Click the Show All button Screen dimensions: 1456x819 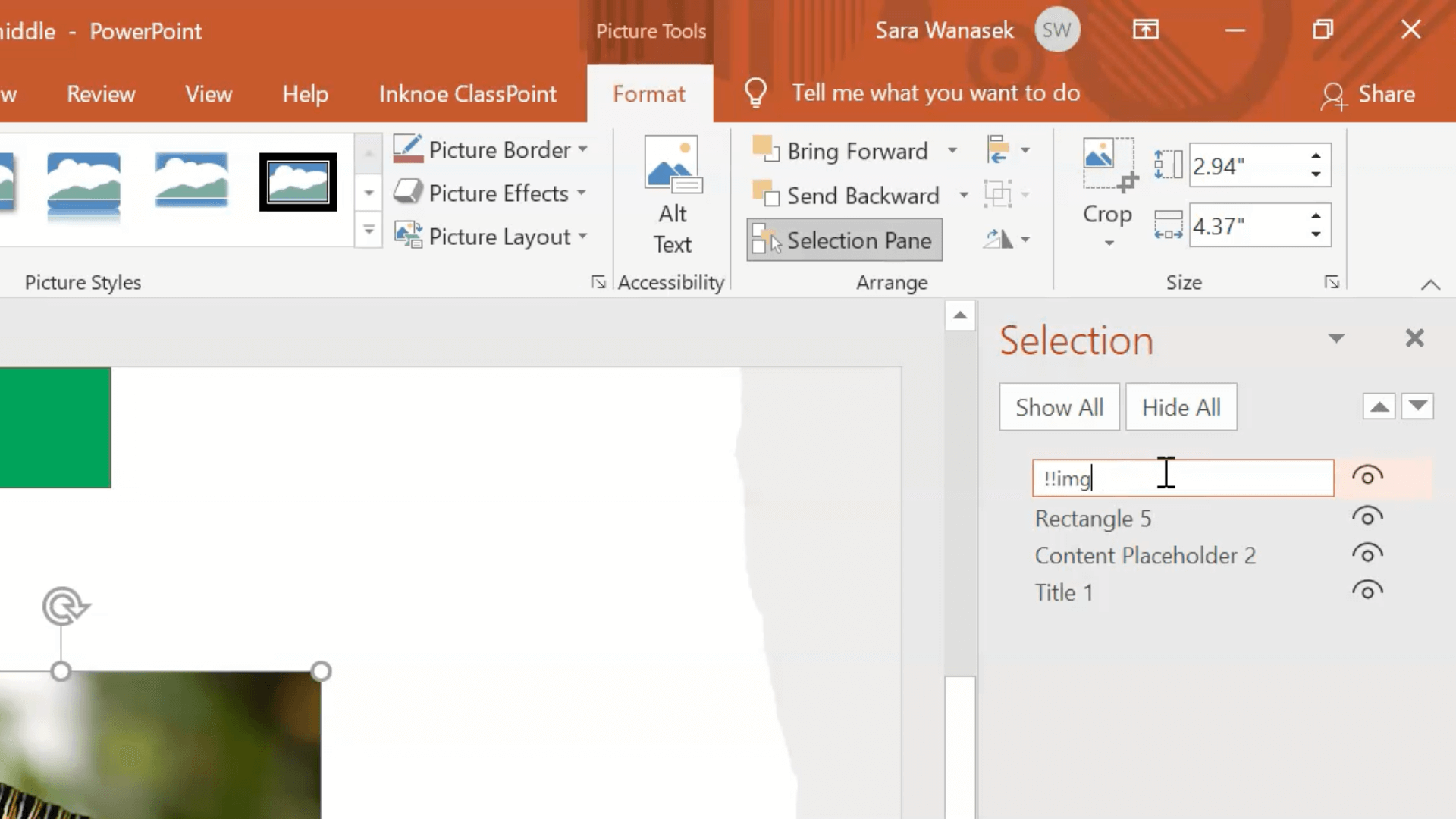click(x=1059, y=407)
